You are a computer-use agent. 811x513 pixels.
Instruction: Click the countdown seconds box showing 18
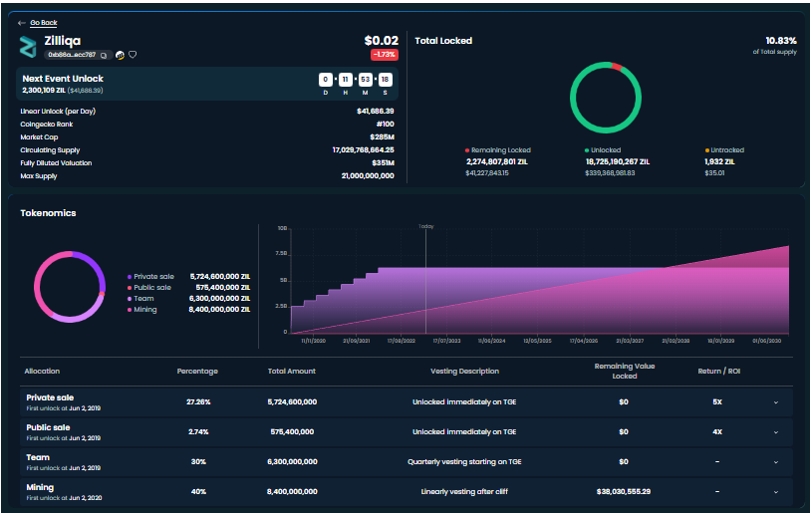385,80
